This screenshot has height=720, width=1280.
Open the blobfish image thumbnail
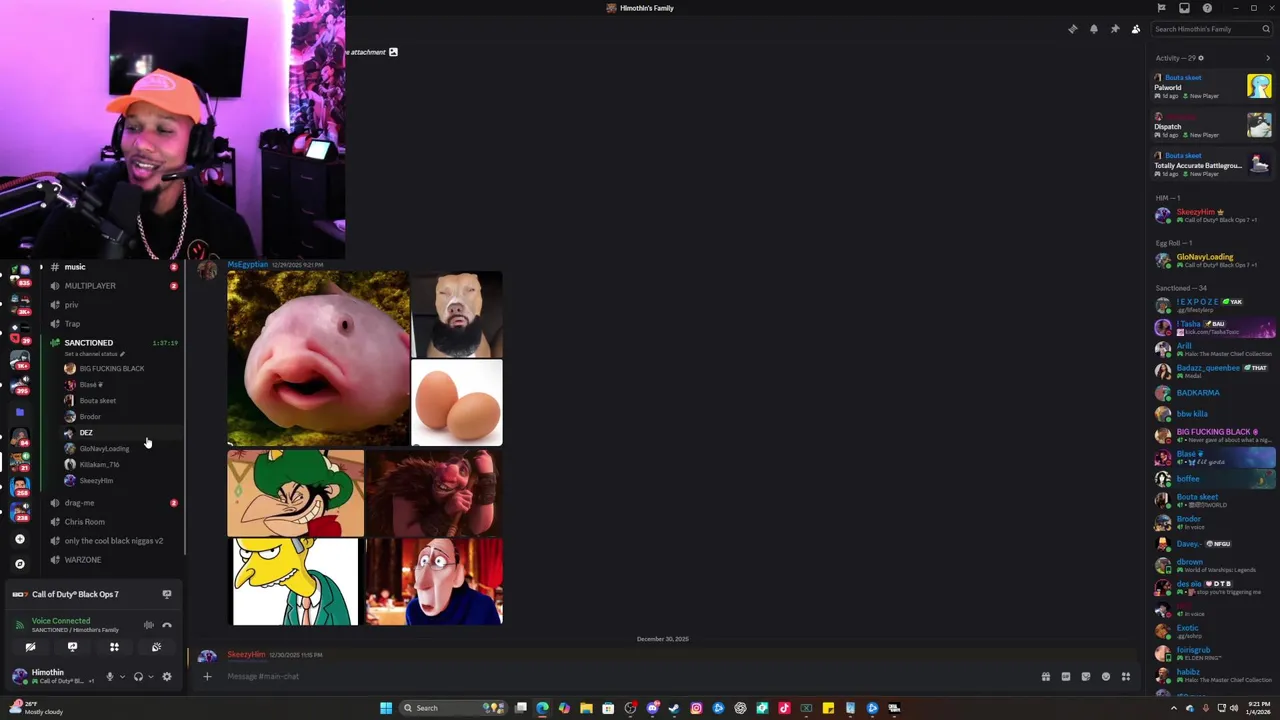coord(318,358)
